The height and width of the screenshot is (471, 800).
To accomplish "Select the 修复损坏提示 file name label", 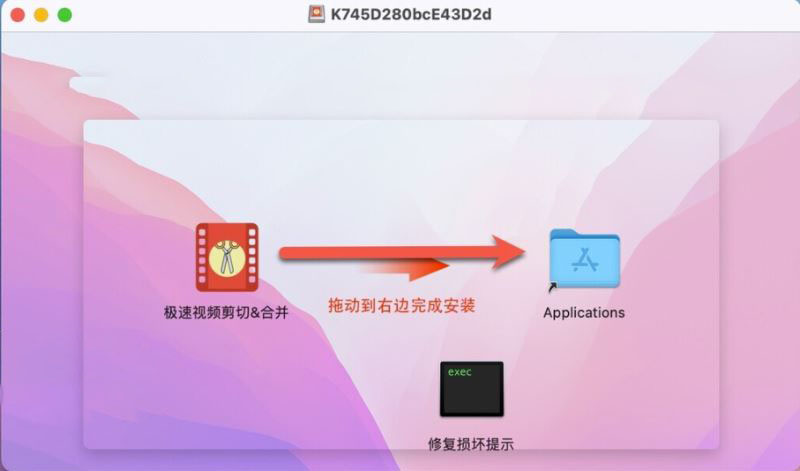I will click(x=470, y=444).
